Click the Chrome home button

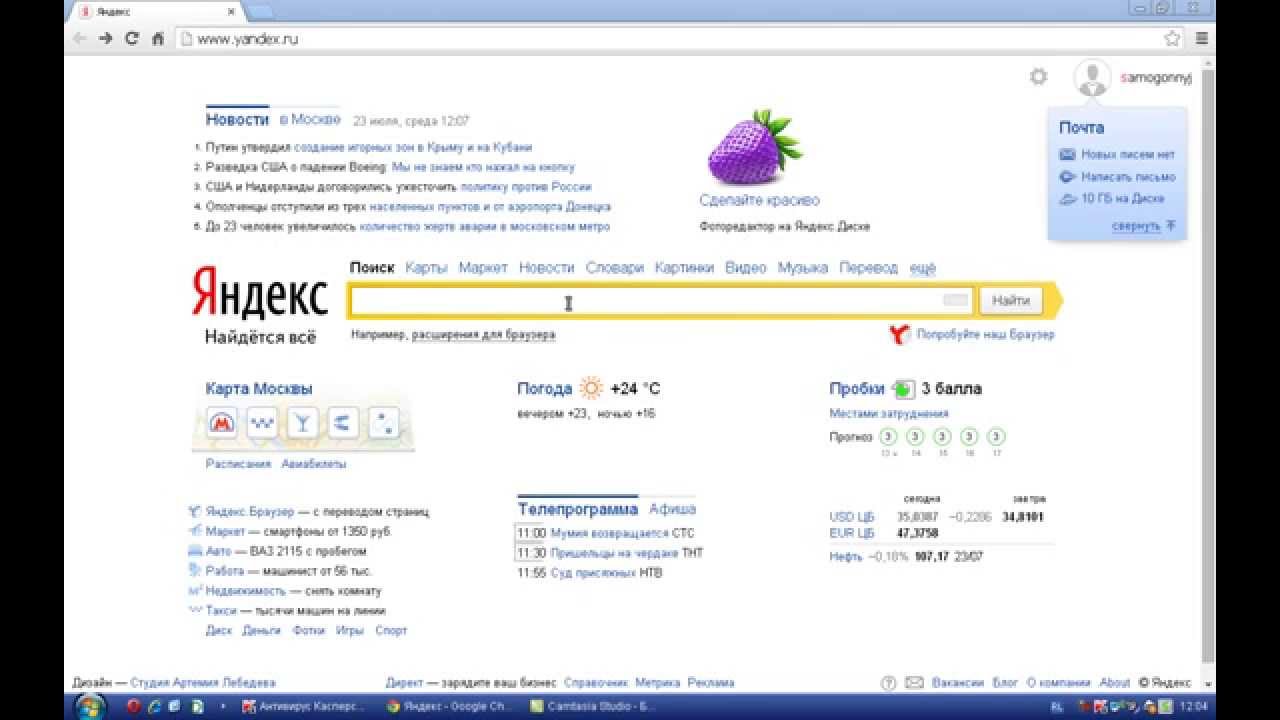coord(157,39)
